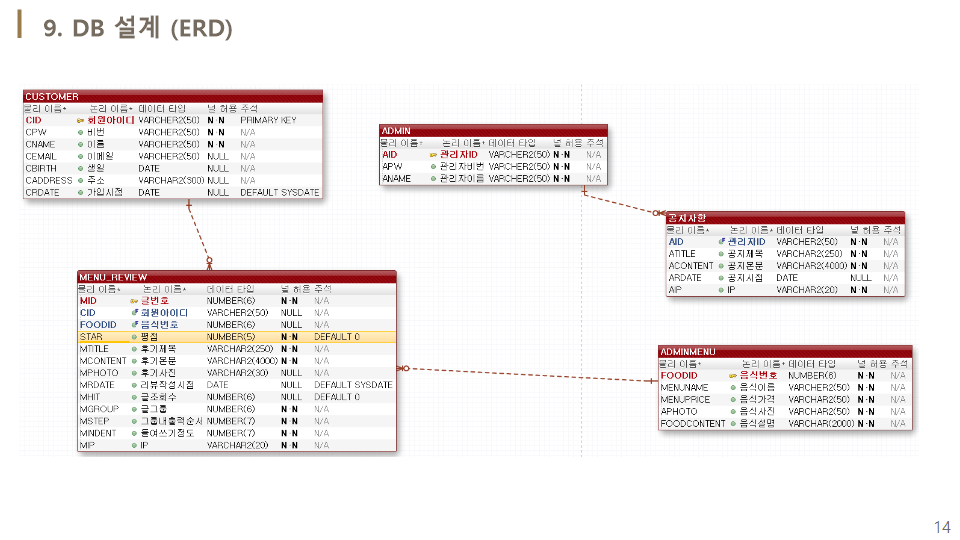Click 'VARCHAR(2000)' data type in FOODCONTENT row
The image size is (960, 540).
point(821,424)
